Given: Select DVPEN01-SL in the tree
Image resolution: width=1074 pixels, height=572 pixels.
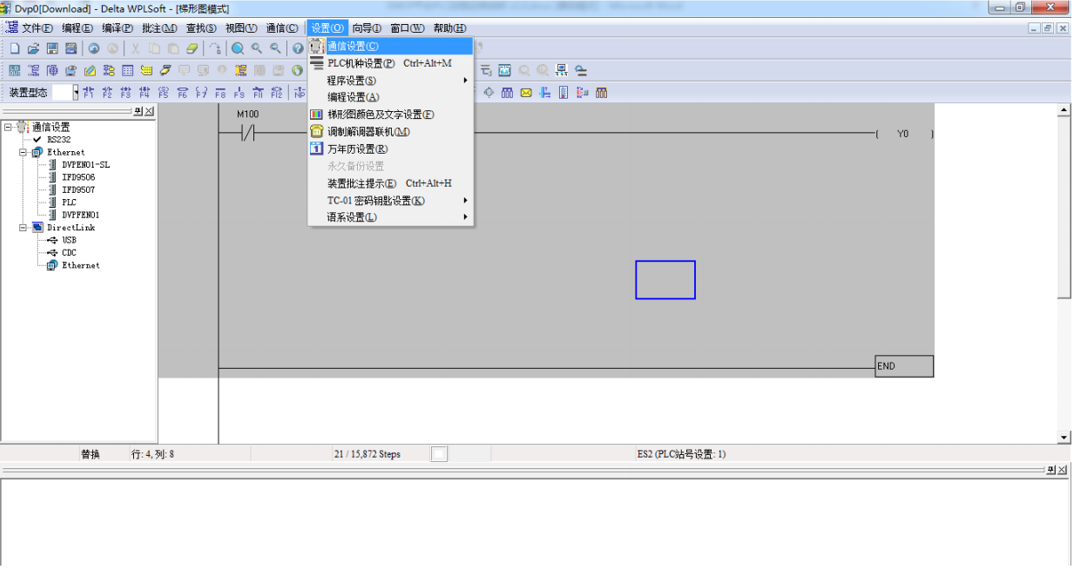Looking at the screenshot, I should 86,165.
